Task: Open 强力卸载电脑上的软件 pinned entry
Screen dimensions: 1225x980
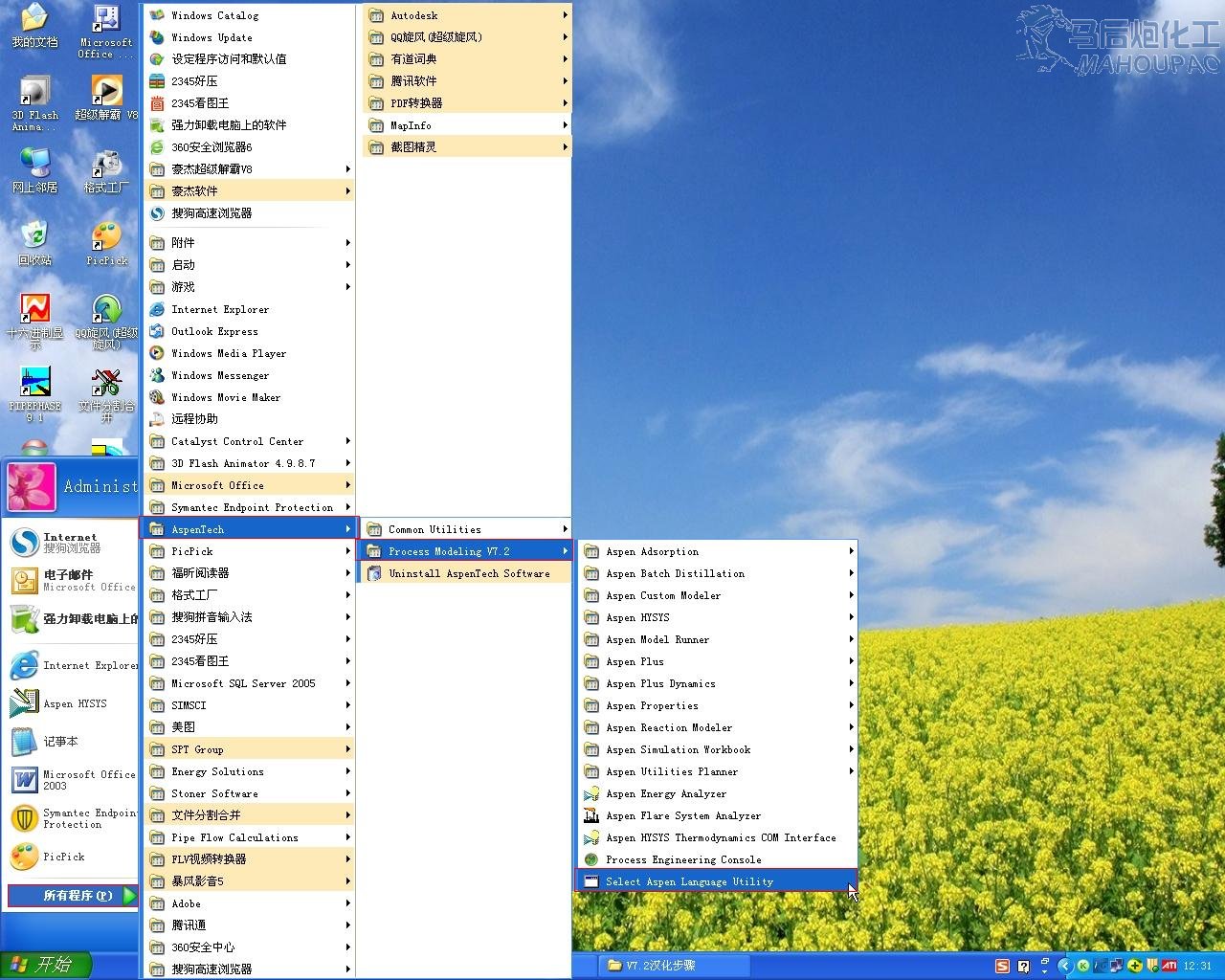Action: [71, 619]
